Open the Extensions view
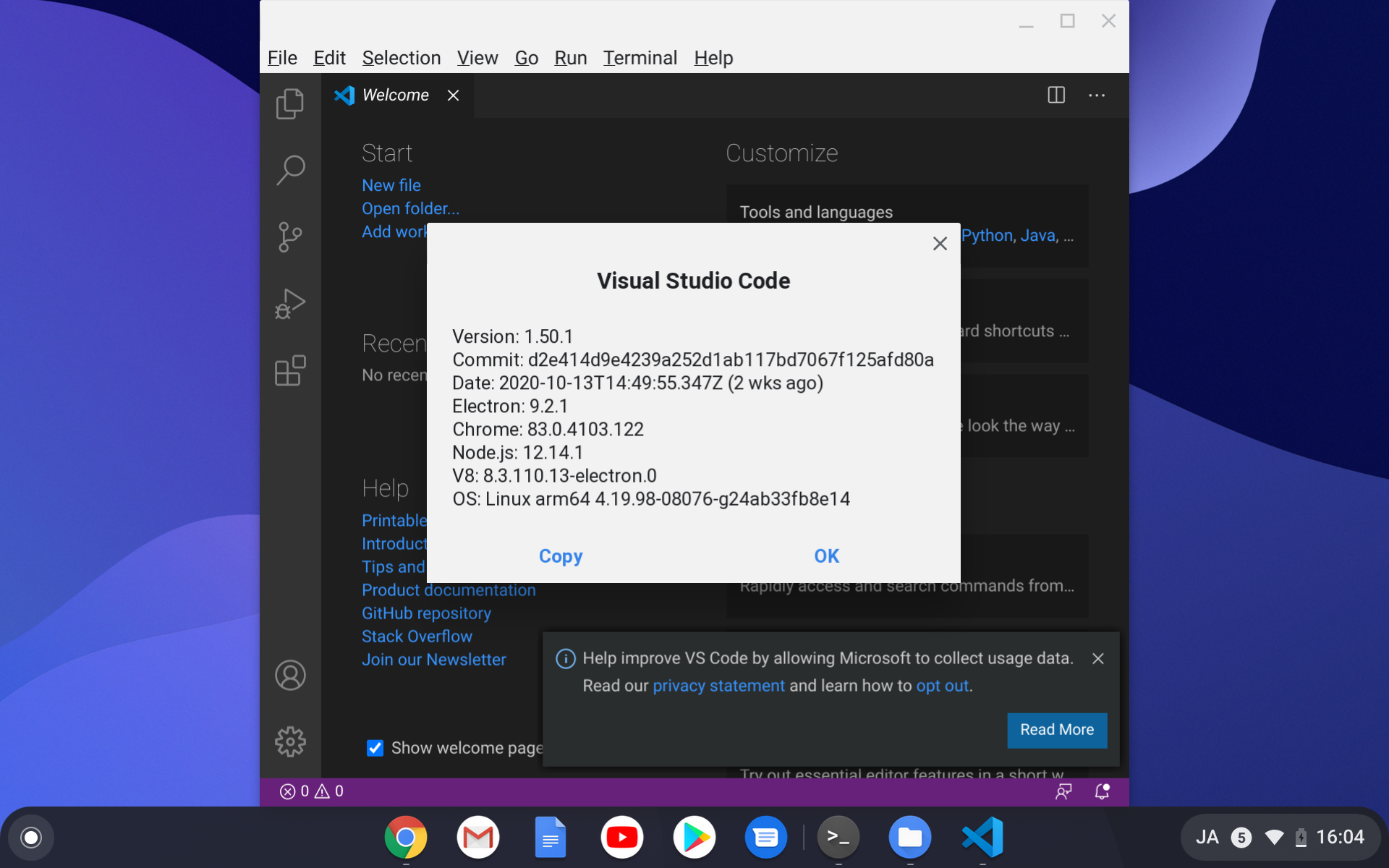The width and height of the screenshot is (1389, 868). 290,371
